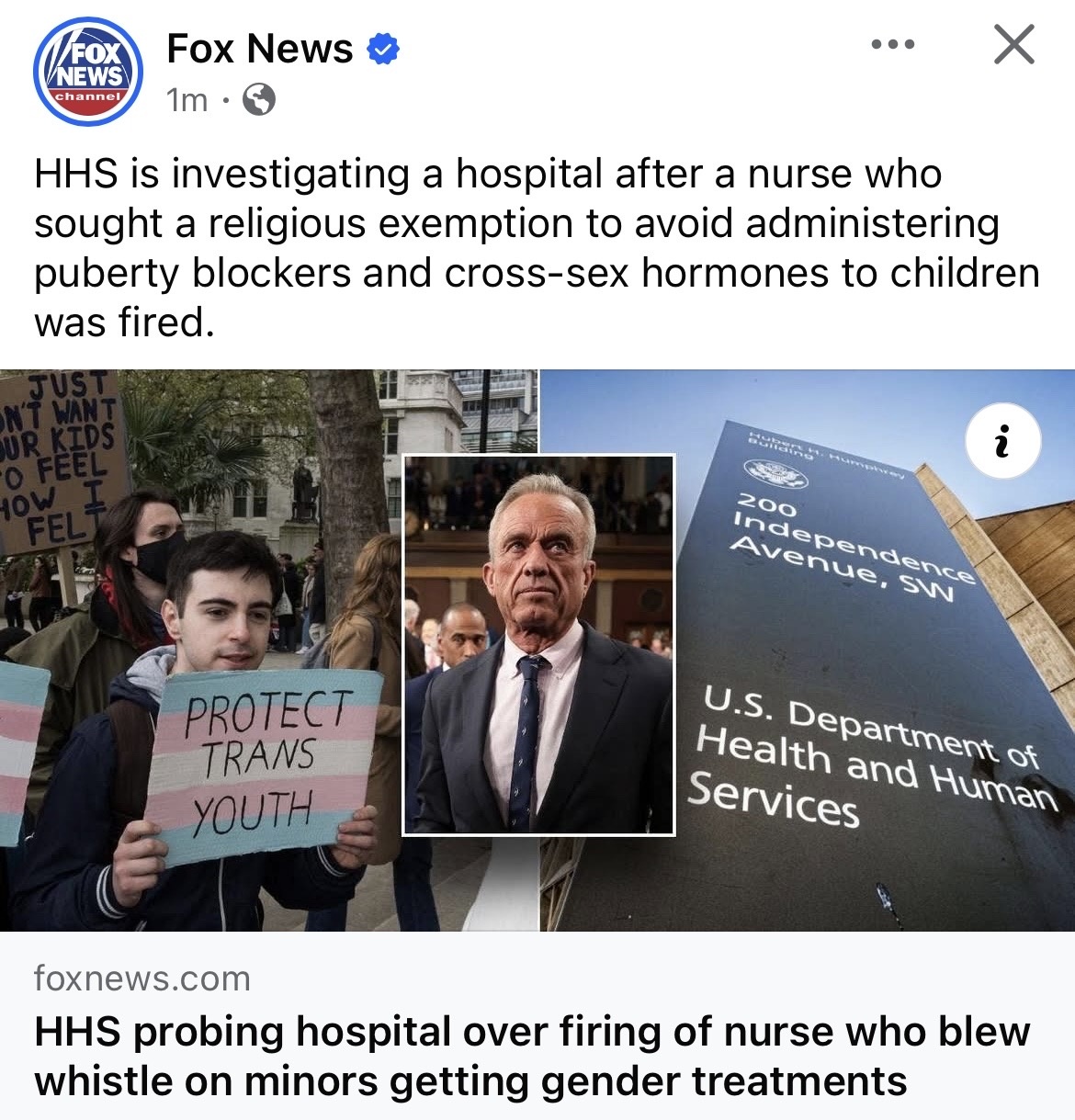Click the "1m" post timestamp
1075x1120 pixels.
tap(187, 100)
